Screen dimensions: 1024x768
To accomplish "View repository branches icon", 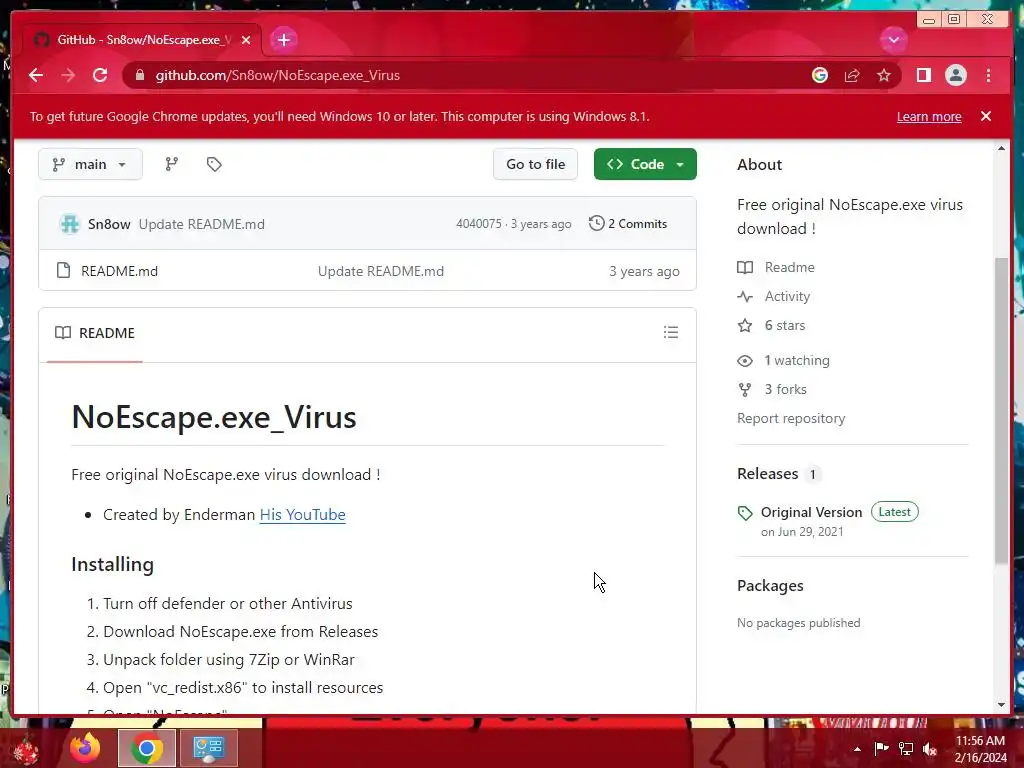I will coord(172,164).
